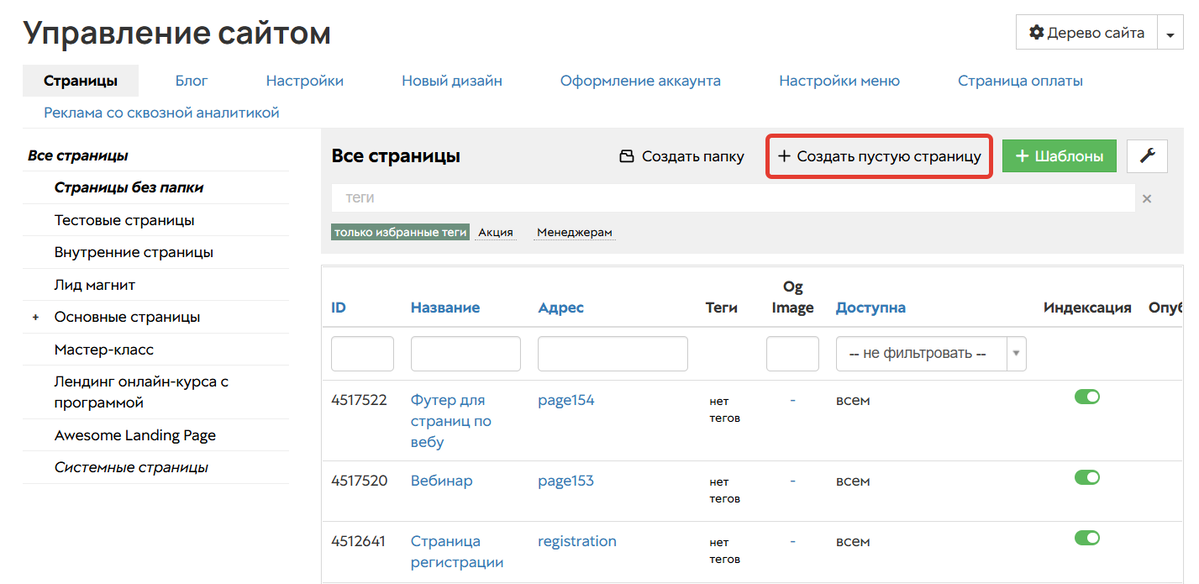The width and height of the screenshot is (1199, 584).
Task: Toggle indexing for Вебинар page
Action: [x=1087, y=477]
